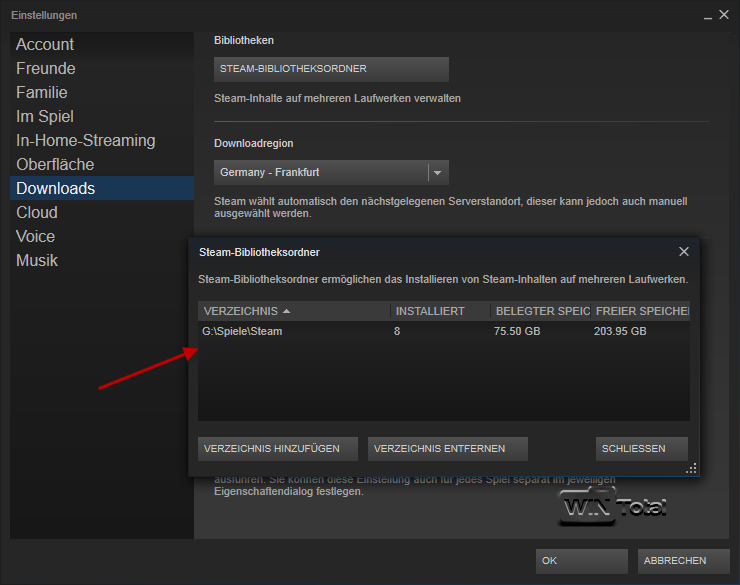Click the VERZEICHNIS sort arrow indicator
740x585 pixels.
[286, 311]
